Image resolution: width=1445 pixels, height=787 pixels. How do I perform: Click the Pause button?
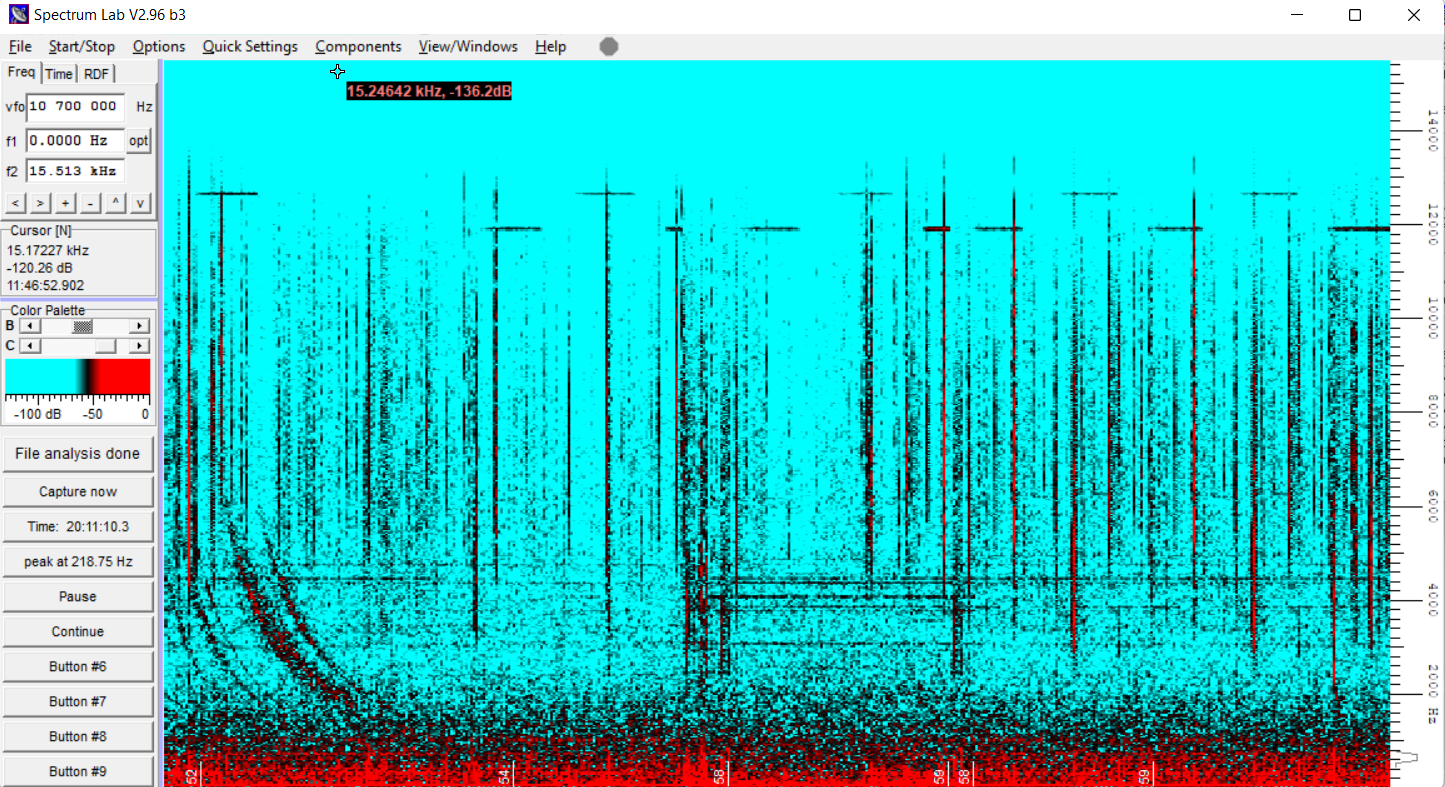click(x=78, y=596)
